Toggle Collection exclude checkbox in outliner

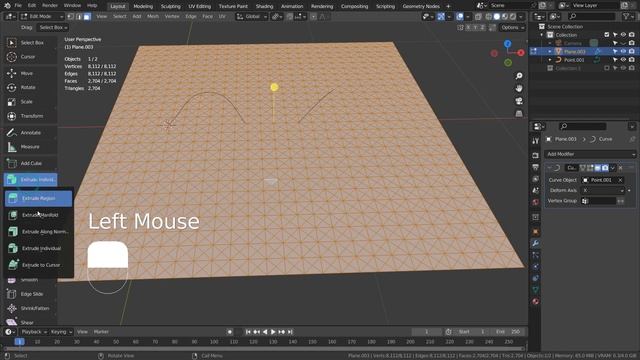click(x=607, y=35)
